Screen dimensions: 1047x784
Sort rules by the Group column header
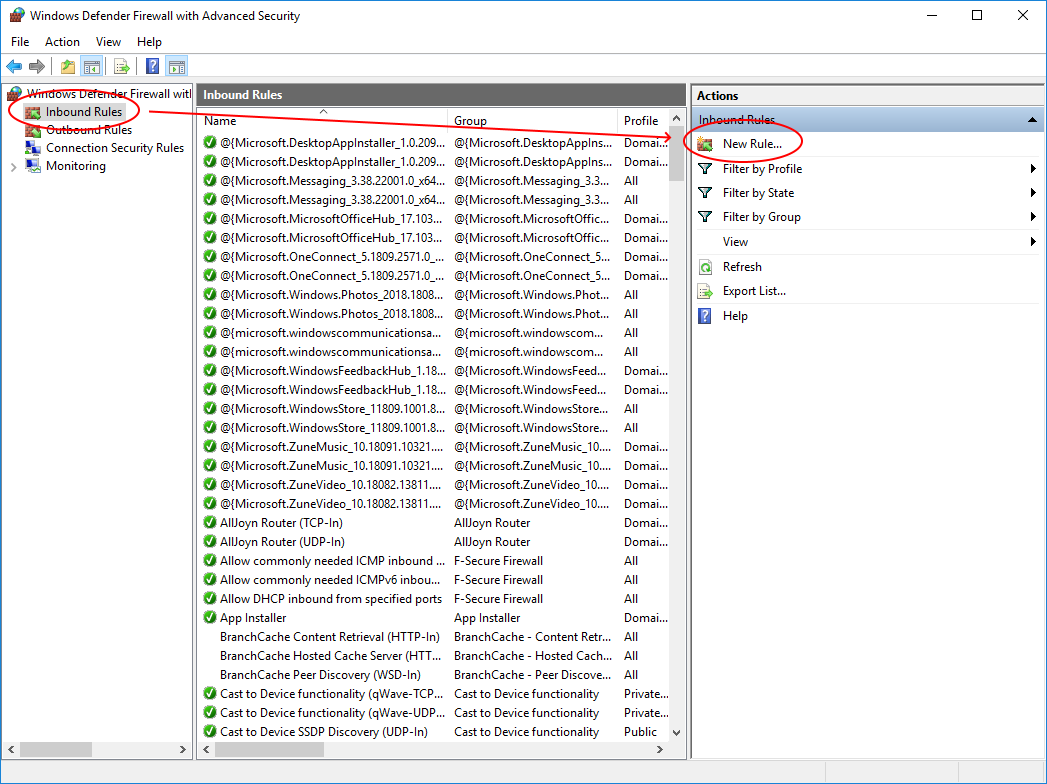coord(532,121)
